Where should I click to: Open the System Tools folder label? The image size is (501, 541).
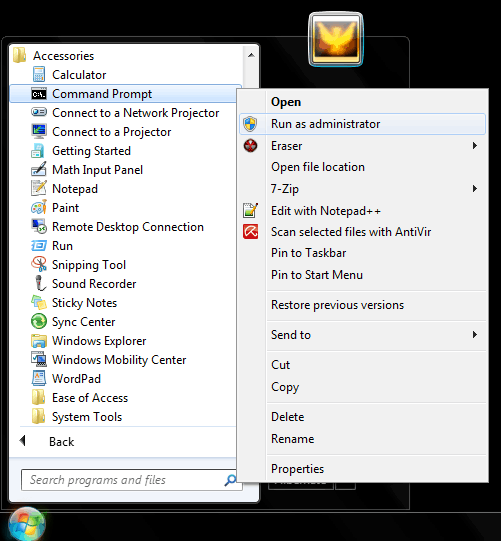87,417
